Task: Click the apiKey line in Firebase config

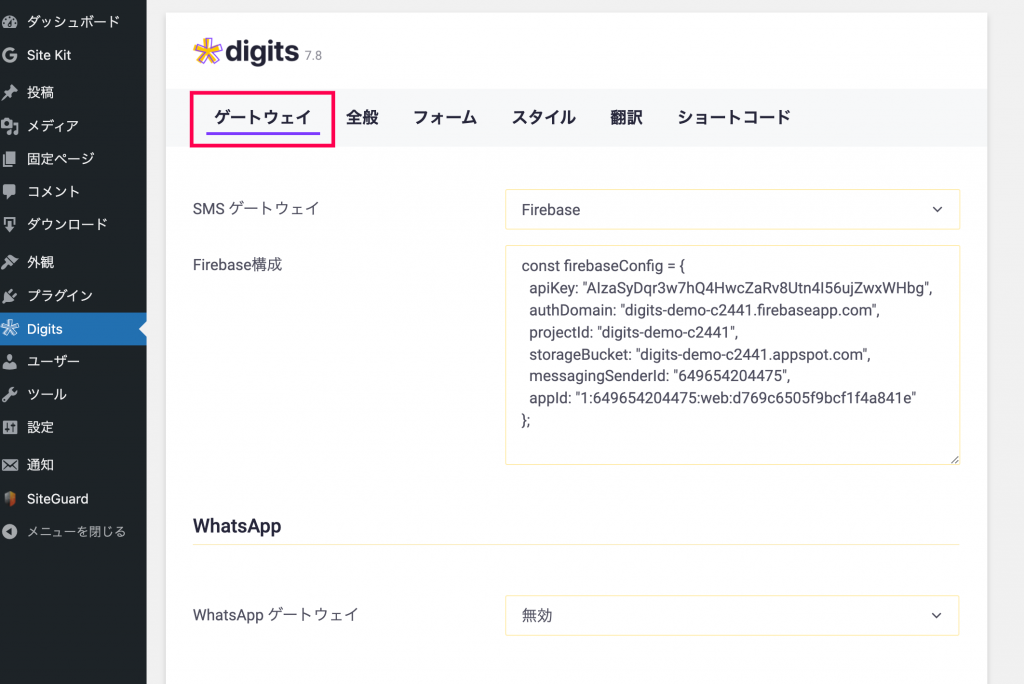Action: [x=731, y=288]
